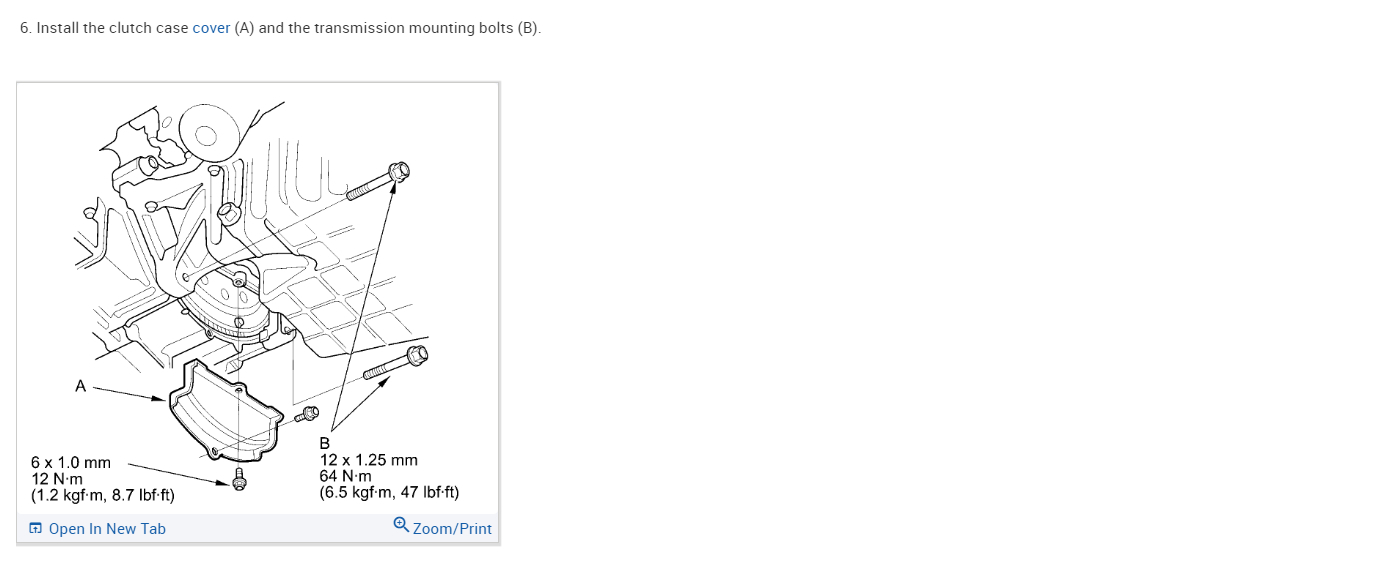Click the step 6 instruction text

pos(280,28)
